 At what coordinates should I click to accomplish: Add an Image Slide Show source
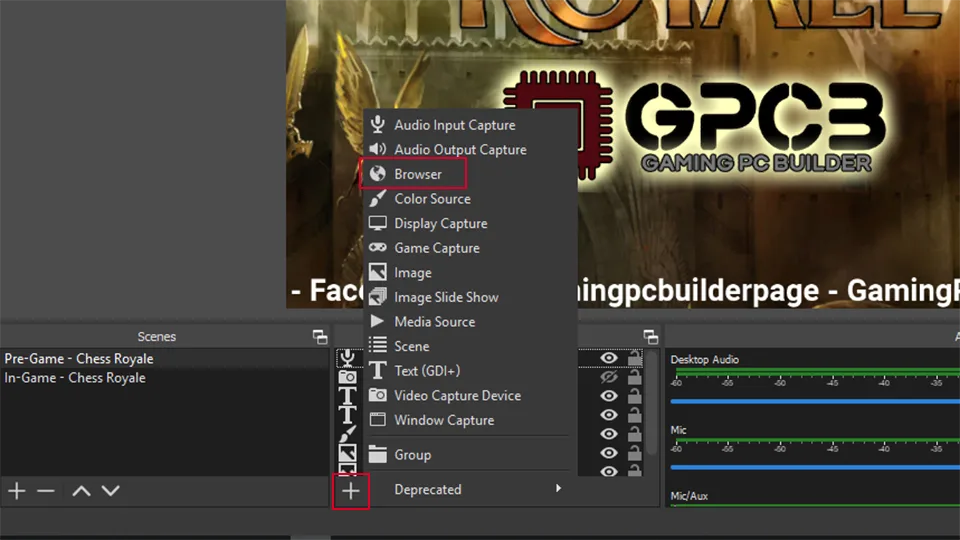click(470, 297)
